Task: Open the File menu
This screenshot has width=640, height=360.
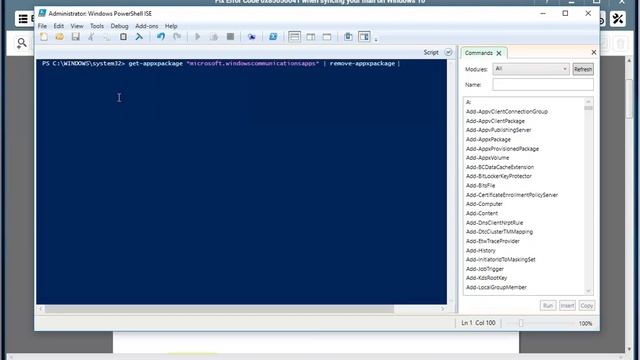Action: click(42, 26)
